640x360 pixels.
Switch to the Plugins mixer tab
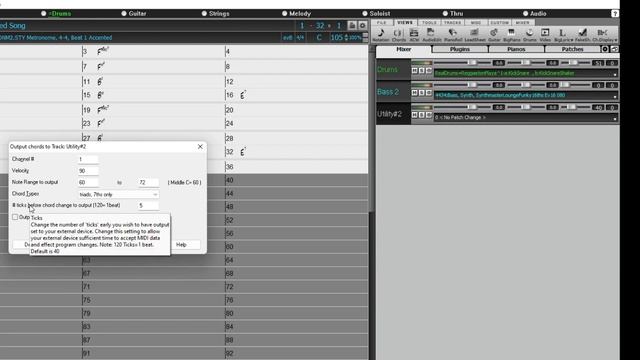460,49
